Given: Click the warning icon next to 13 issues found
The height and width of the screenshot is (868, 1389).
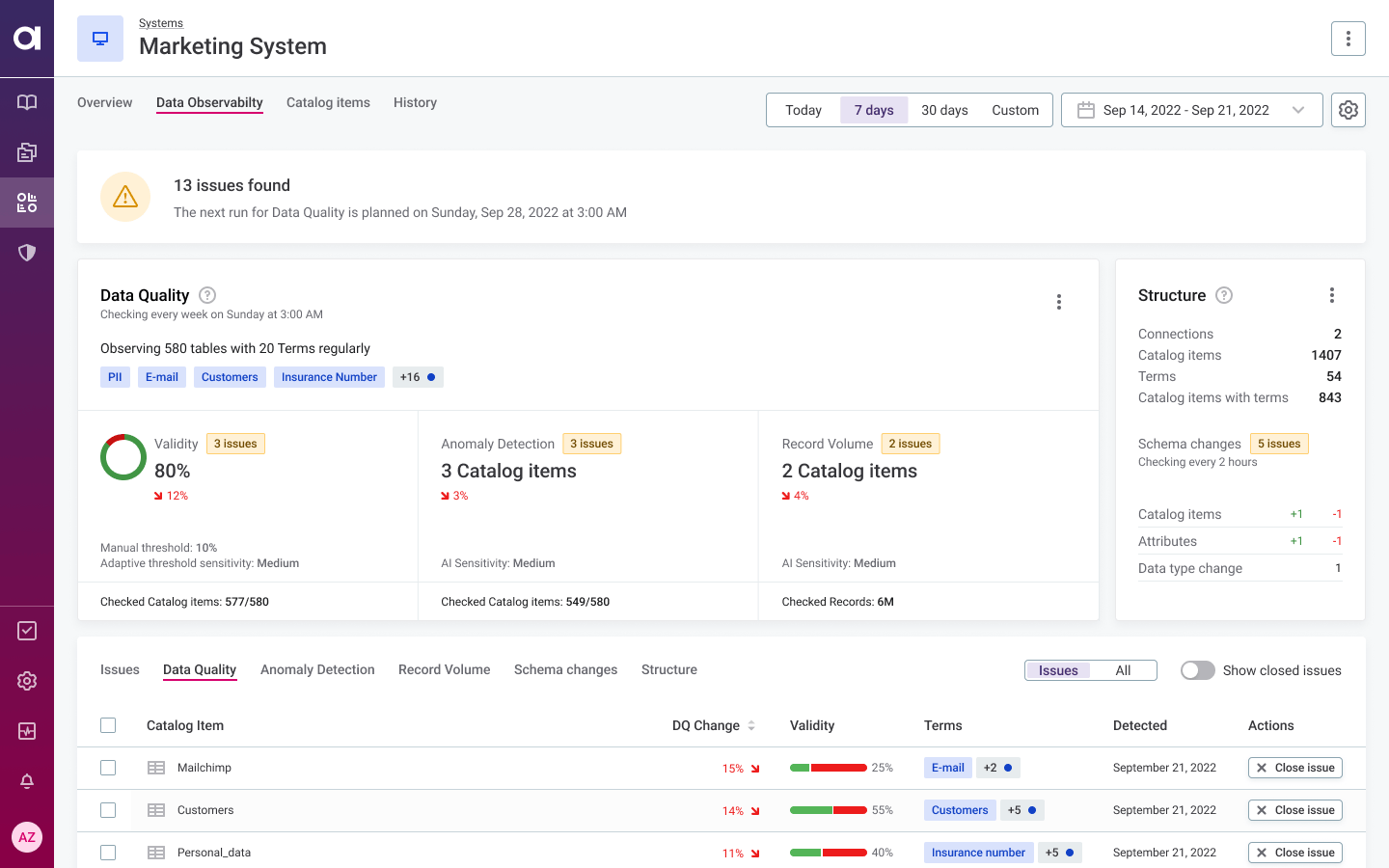Looking at the screenshot, I should tap(124, 197).
